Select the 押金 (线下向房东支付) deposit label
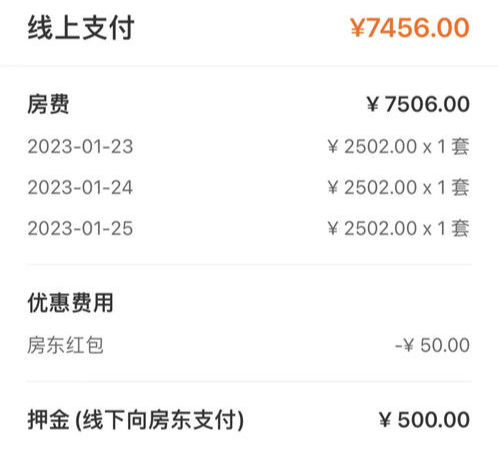The width and height of the screenshot is (498, 451). tap(136, 420)
